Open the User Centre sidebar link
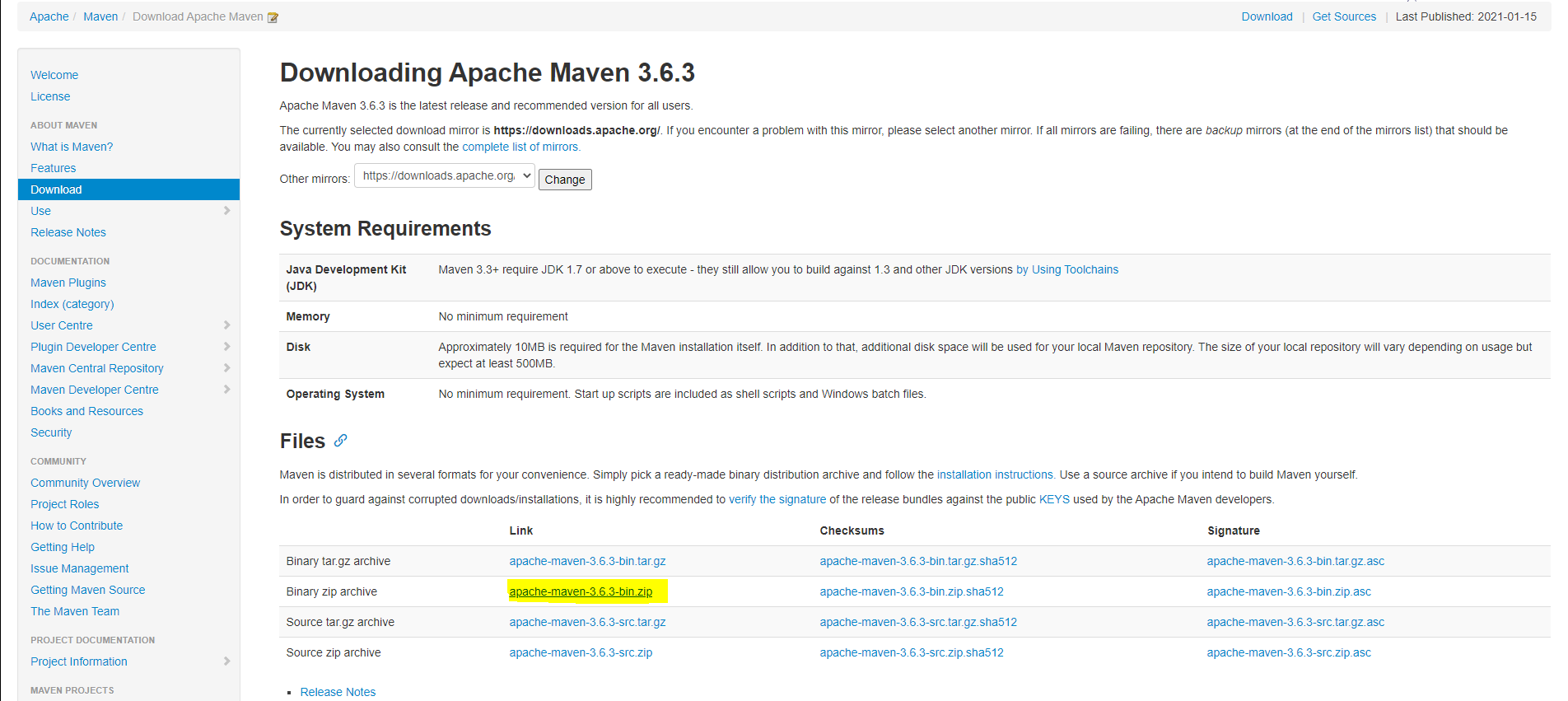This screenshot has height=701, width=1568. [x=62, y=325]
